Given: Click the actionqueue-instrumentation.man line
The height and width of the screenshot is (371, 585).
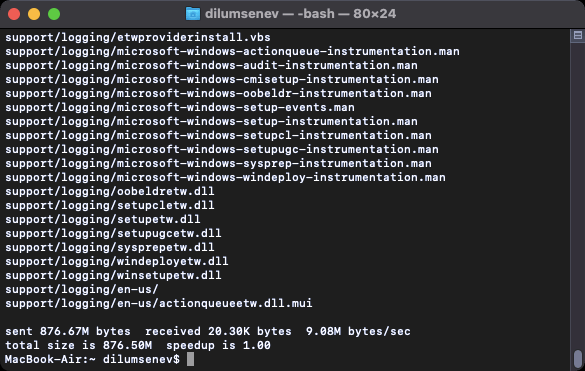Looking at the screenshot, I should 232,51.
